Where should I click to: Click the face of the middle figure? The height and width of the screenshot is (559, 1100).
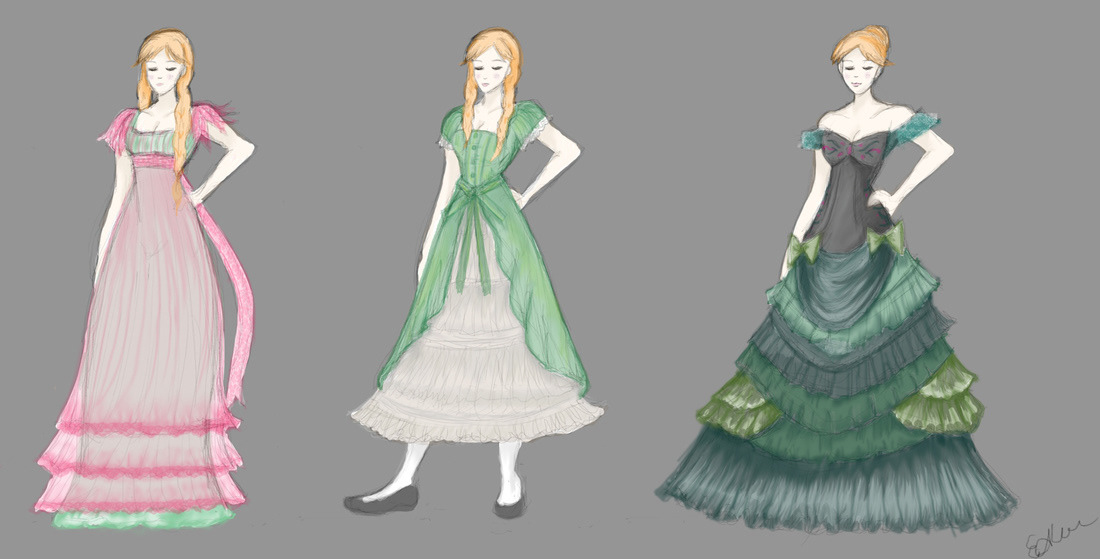[x=491, y=70]
